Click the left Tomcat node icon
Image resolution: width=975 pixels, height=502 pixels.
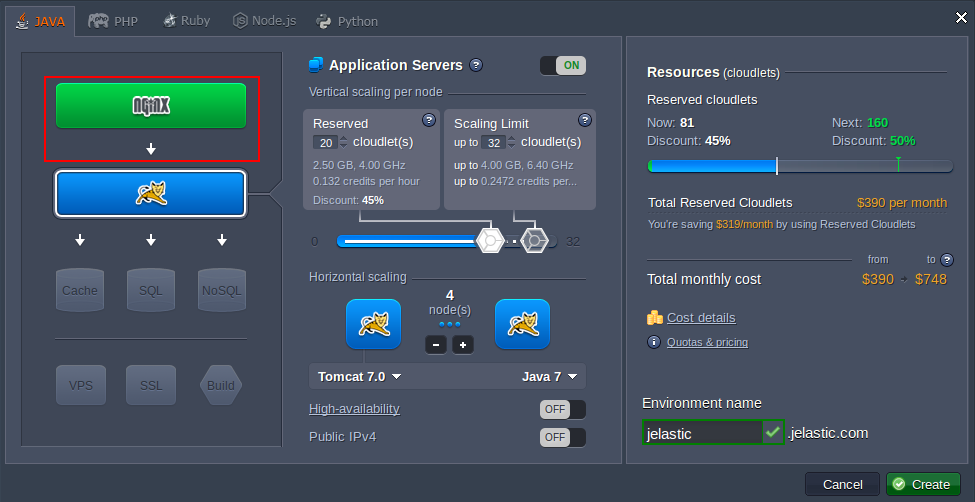tap(373, 324)
